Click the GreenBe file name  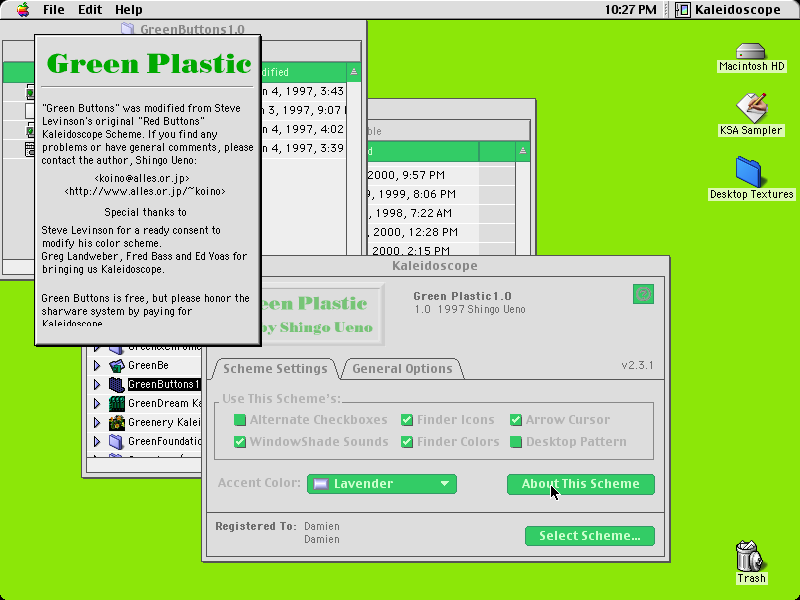pos(148,365)
